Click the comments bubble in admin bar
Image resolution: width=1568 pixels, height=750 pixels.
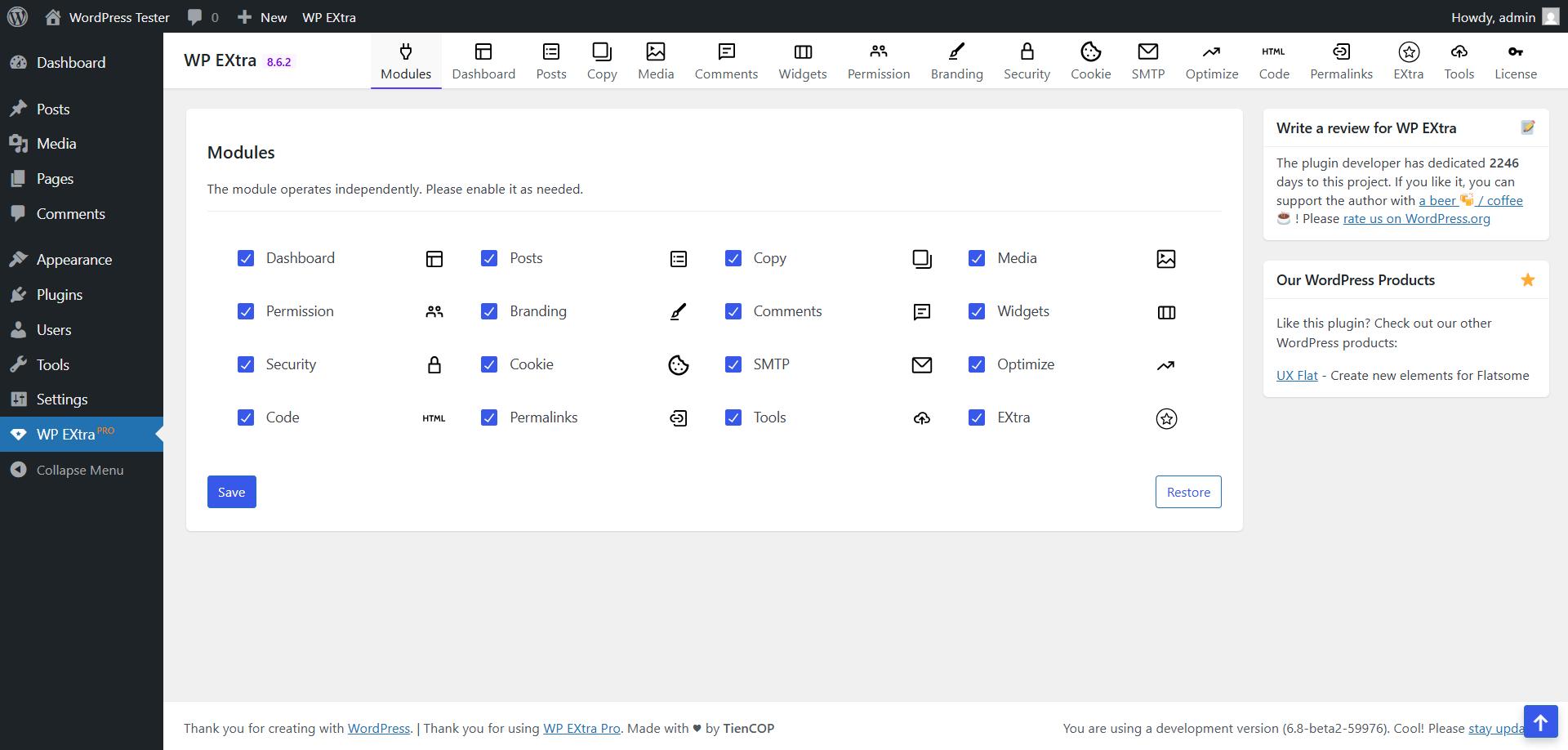coord(194,17)
